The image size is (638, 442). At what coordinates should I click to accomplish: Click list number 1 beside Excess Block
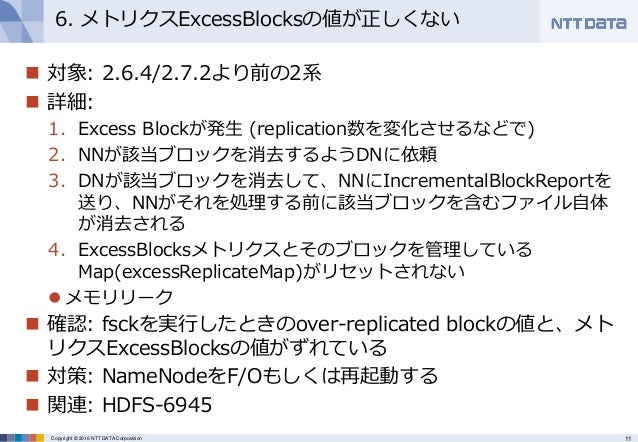click(57, 129)
